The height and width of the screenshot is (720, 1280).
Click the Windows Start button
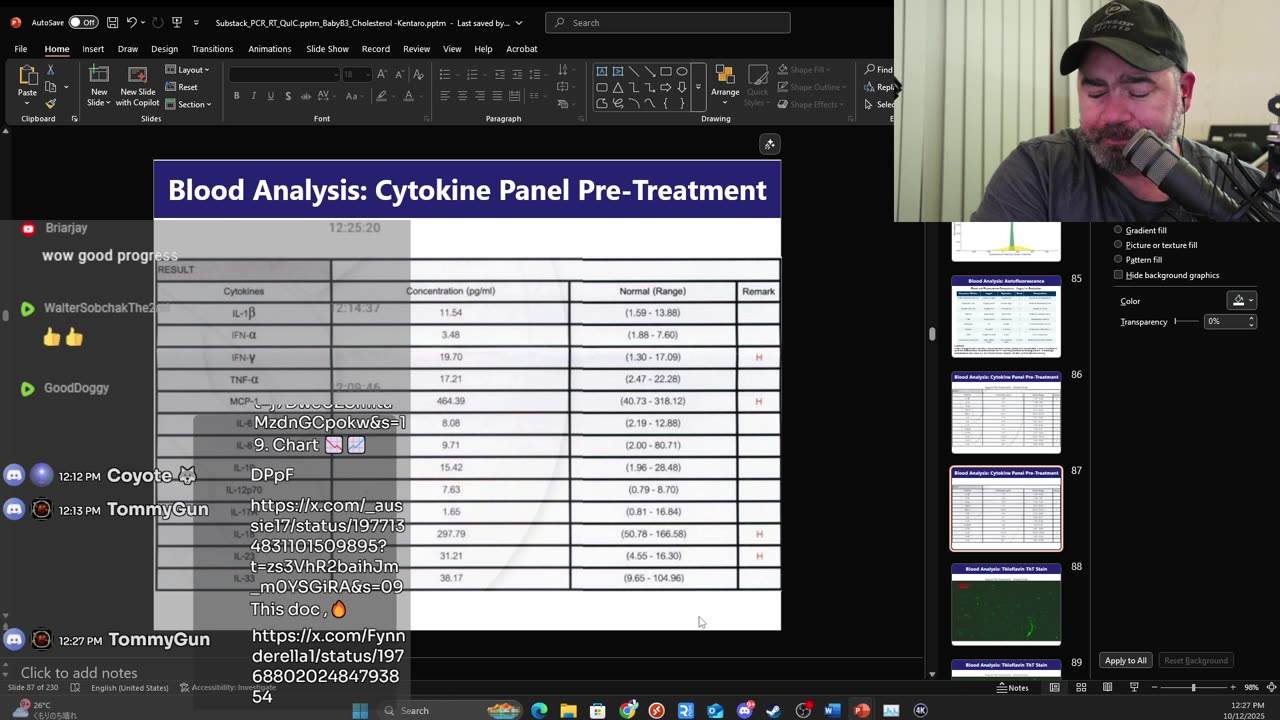point(360,710)
